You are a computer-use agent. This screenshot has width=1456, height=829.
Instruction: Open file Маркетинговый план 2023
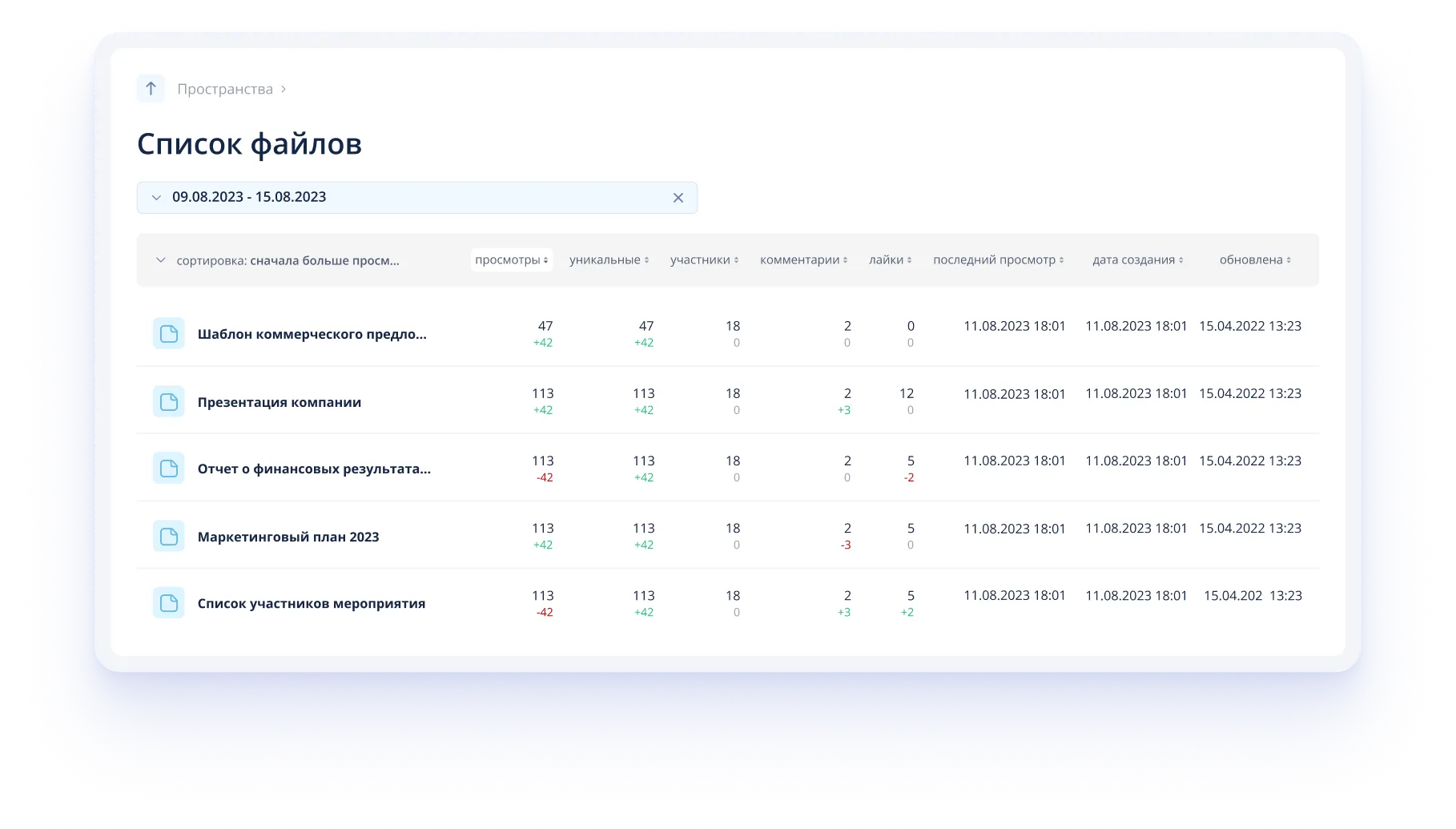coord(288,537)
